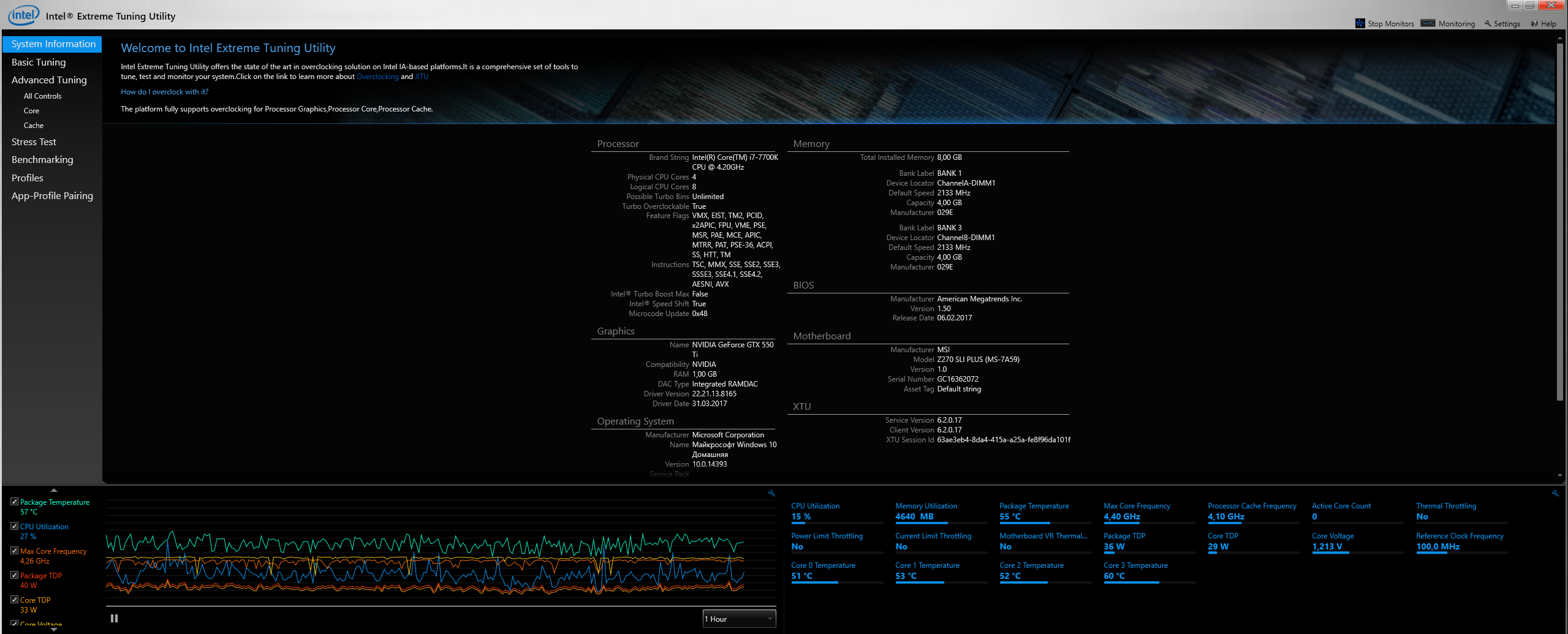
Task: Click Thermal Throttling tile
Action: 1462,512
